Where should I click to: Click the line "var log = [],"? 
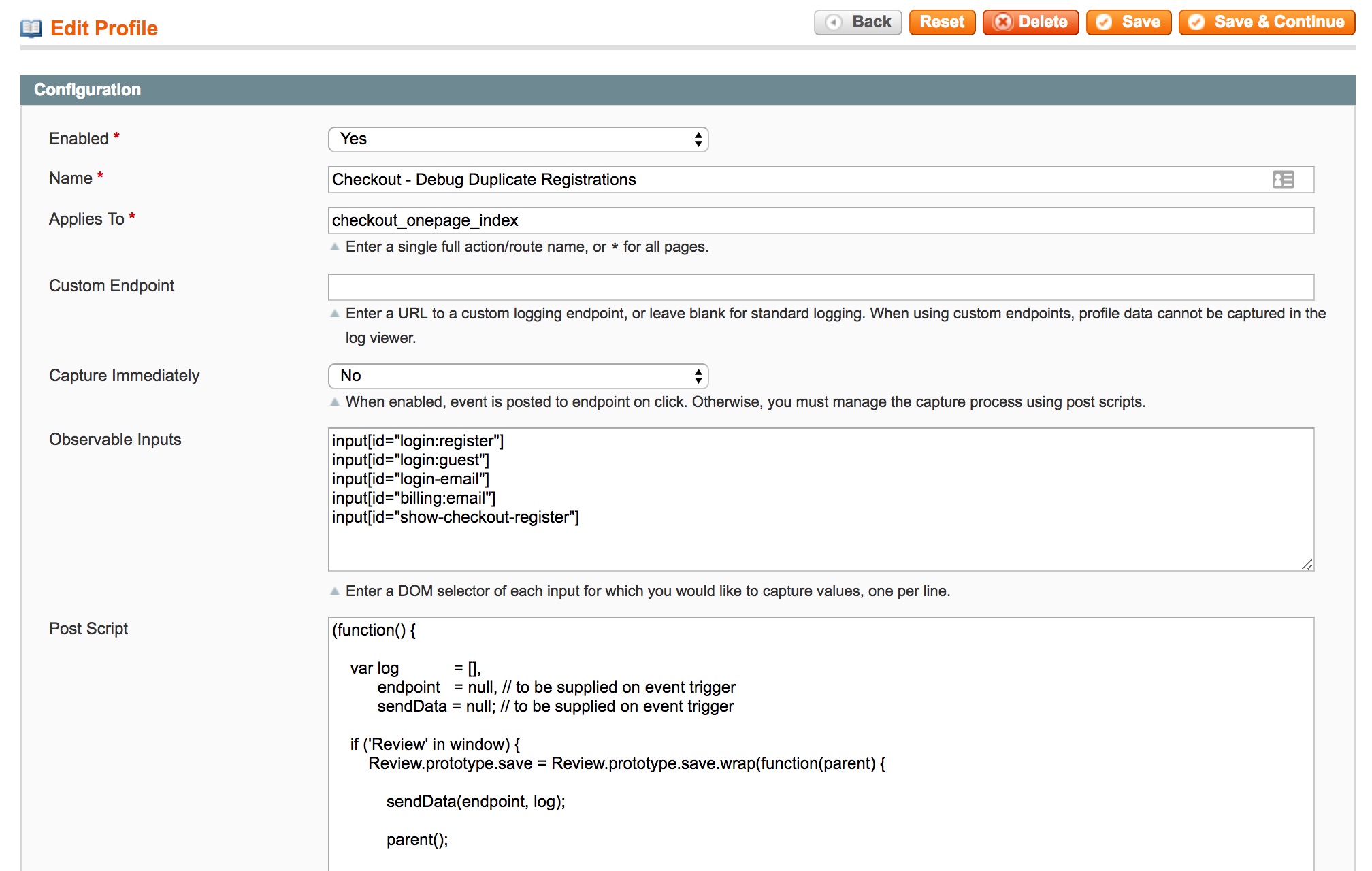point(415,668)
